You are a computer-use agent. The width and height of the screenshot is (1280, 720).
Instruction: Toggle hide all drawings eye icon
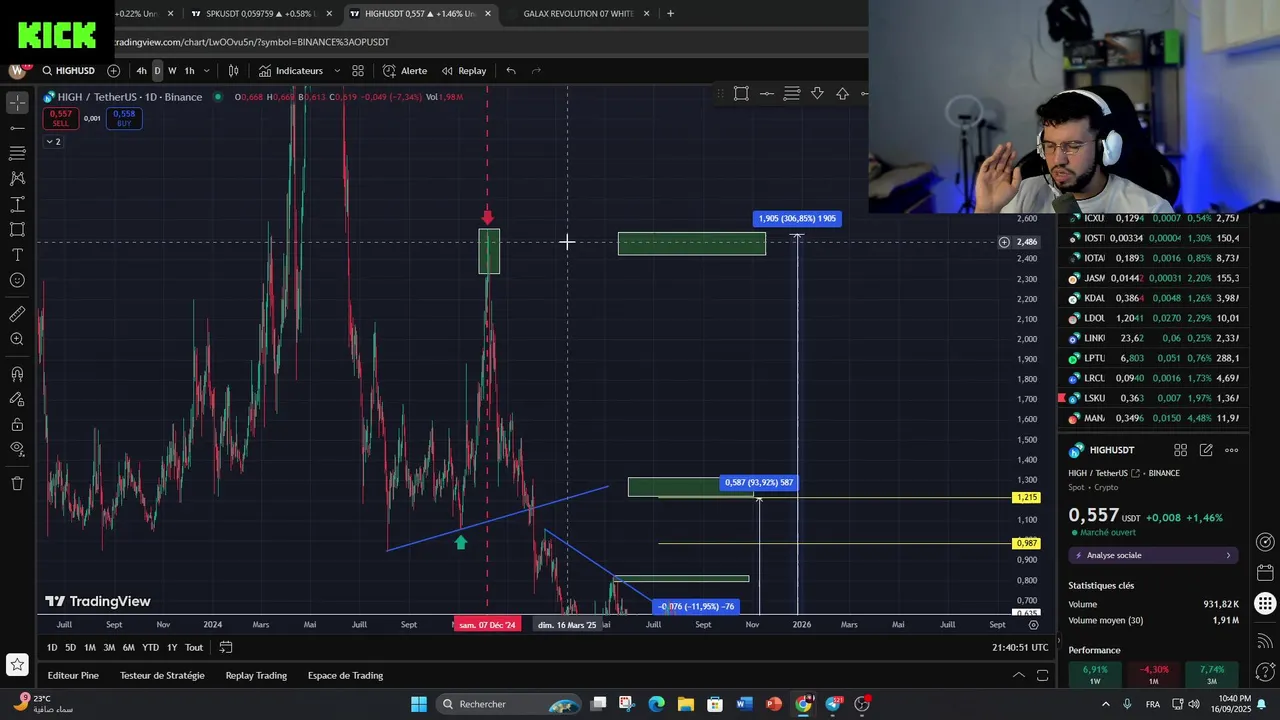[17, 449]
